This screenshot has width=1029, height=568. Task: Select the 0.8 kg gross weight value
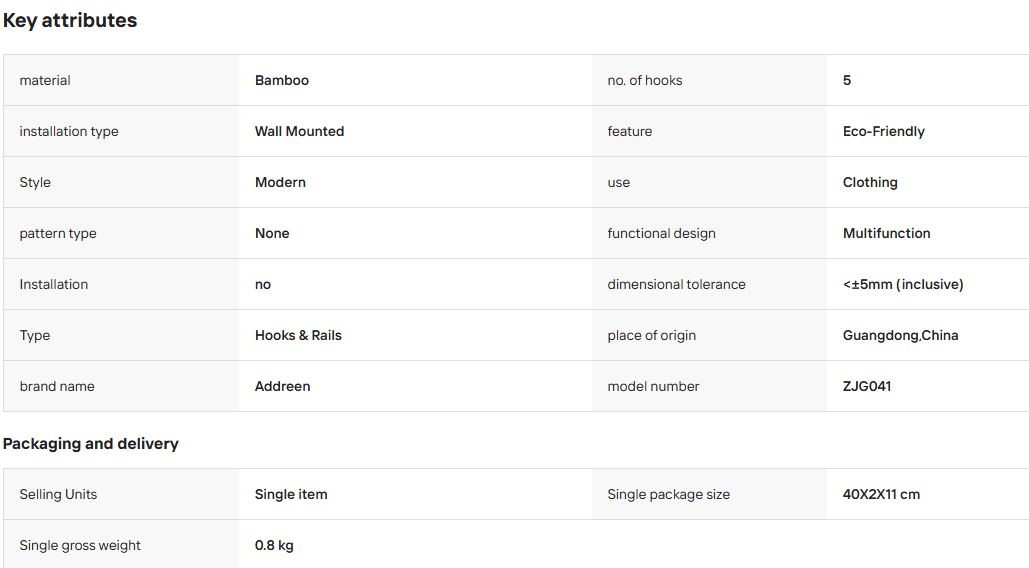tap(274, 546)
